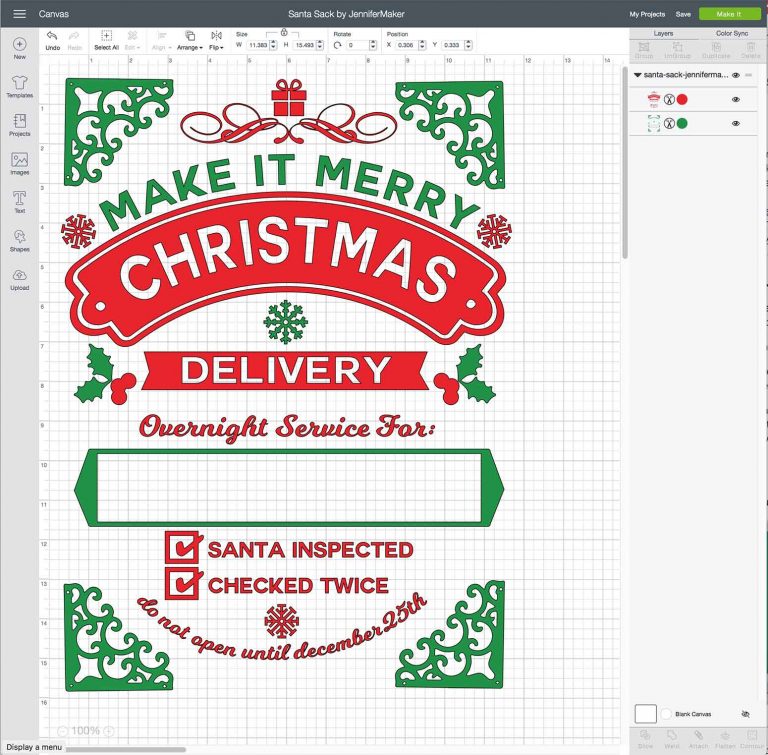The image size is (768, 755).
Task: Open the Projects panel
Action: (x=20, y=121)
